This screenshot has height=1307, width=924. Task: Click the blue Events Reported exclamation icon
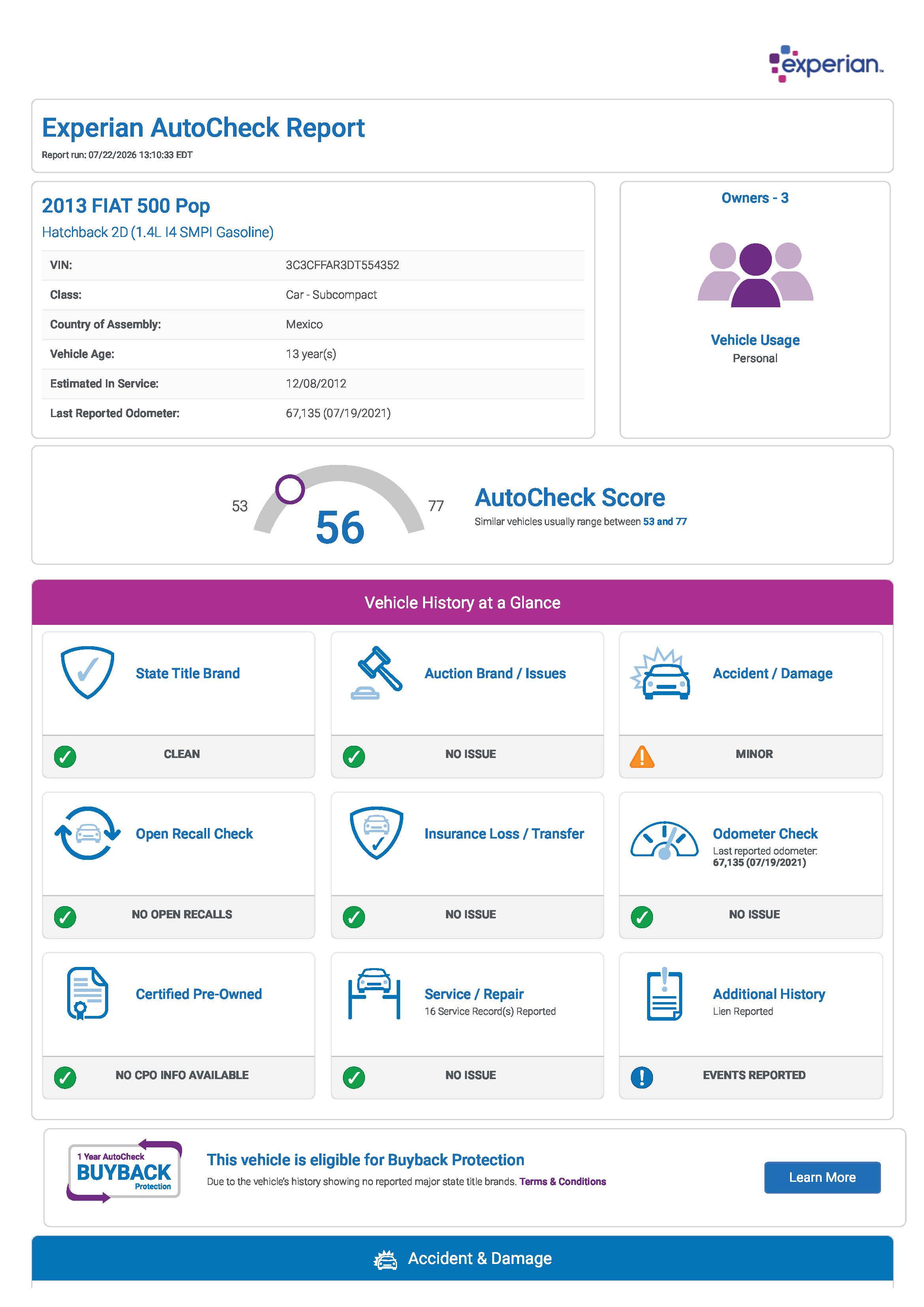click(x=642, y=1077)
